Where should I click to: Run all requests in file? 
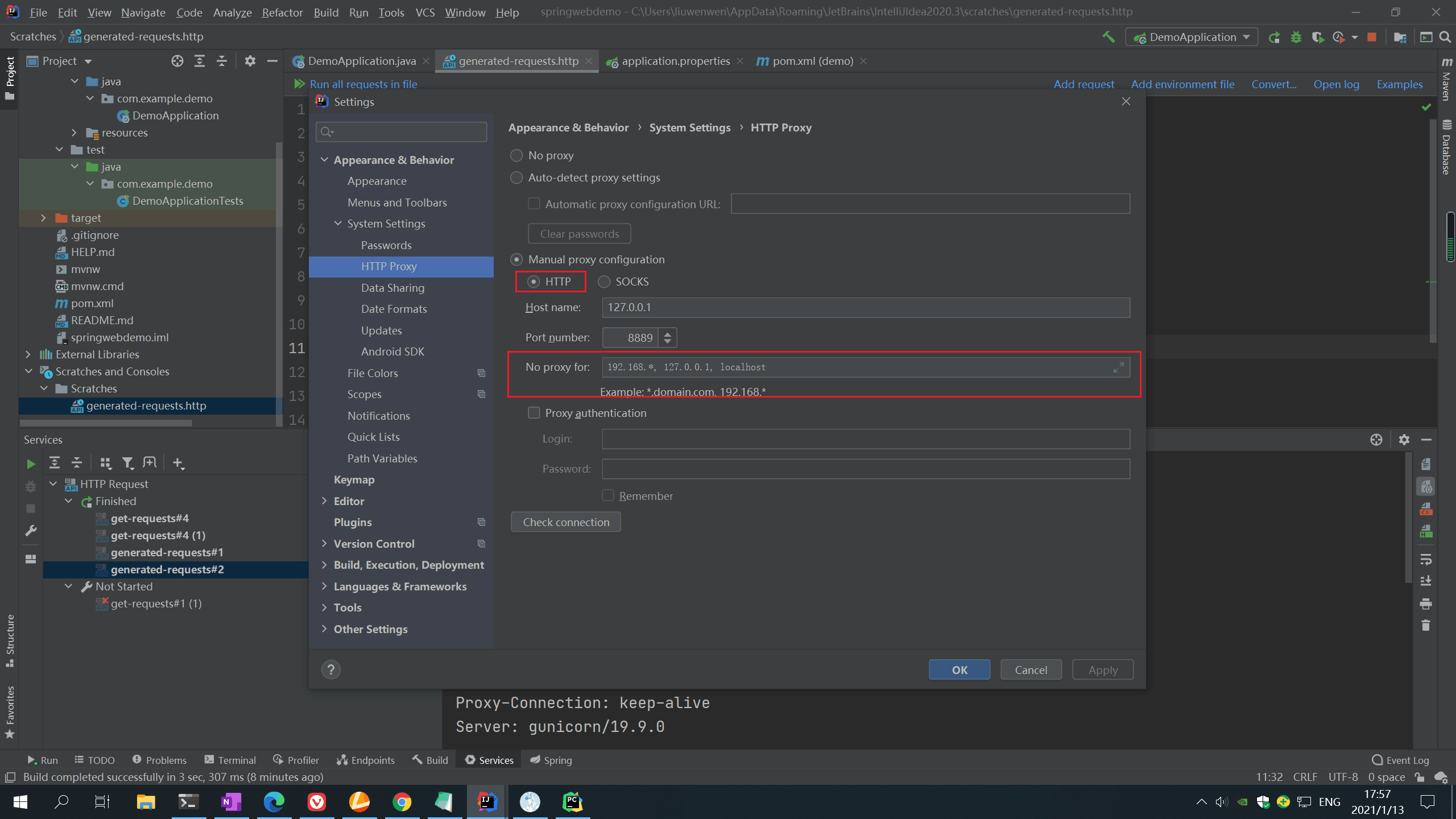[x=364, y=84]
